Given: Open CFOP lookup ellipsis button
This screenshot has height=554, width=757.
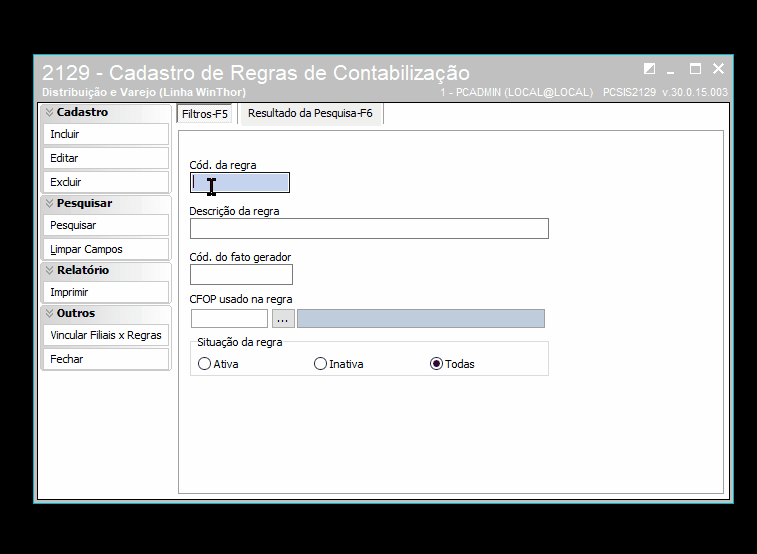Looking at the screenshot, I should click(x=283, y=319).
